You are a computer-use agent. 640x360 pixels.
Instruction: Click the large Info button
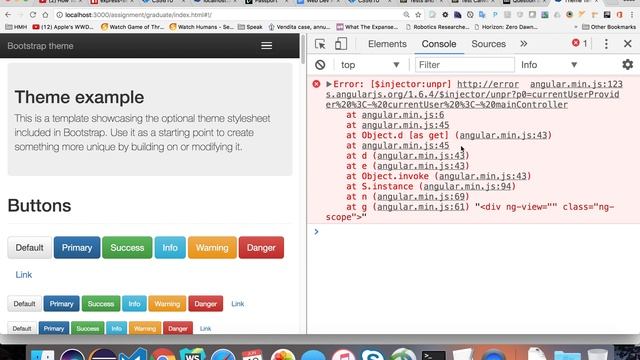tap(170, 248)
